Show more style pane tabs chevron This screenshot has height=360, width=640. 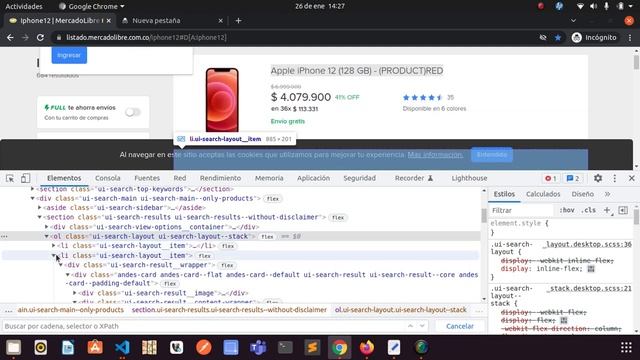coord(607,194)
